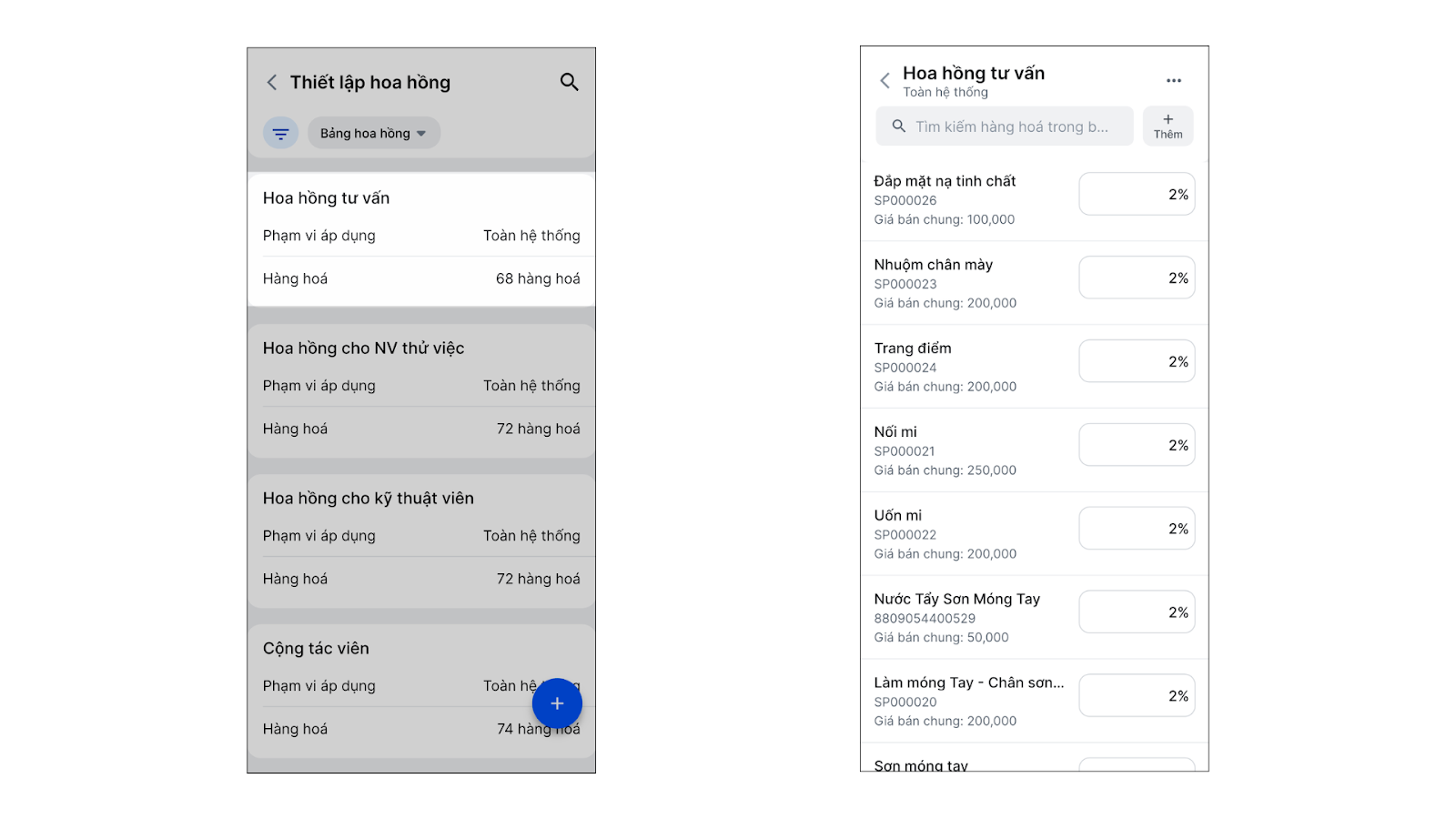Edit commission percent for Nhuộm chân mày
Screen dimensions: 1456x819
1137,278
